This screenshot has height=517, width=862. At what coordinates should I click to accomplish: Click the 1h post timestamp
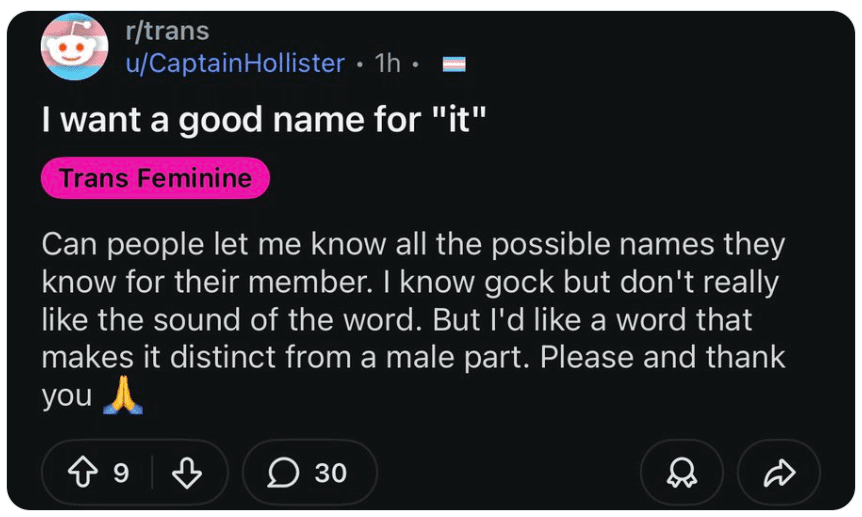pos(387,63)
